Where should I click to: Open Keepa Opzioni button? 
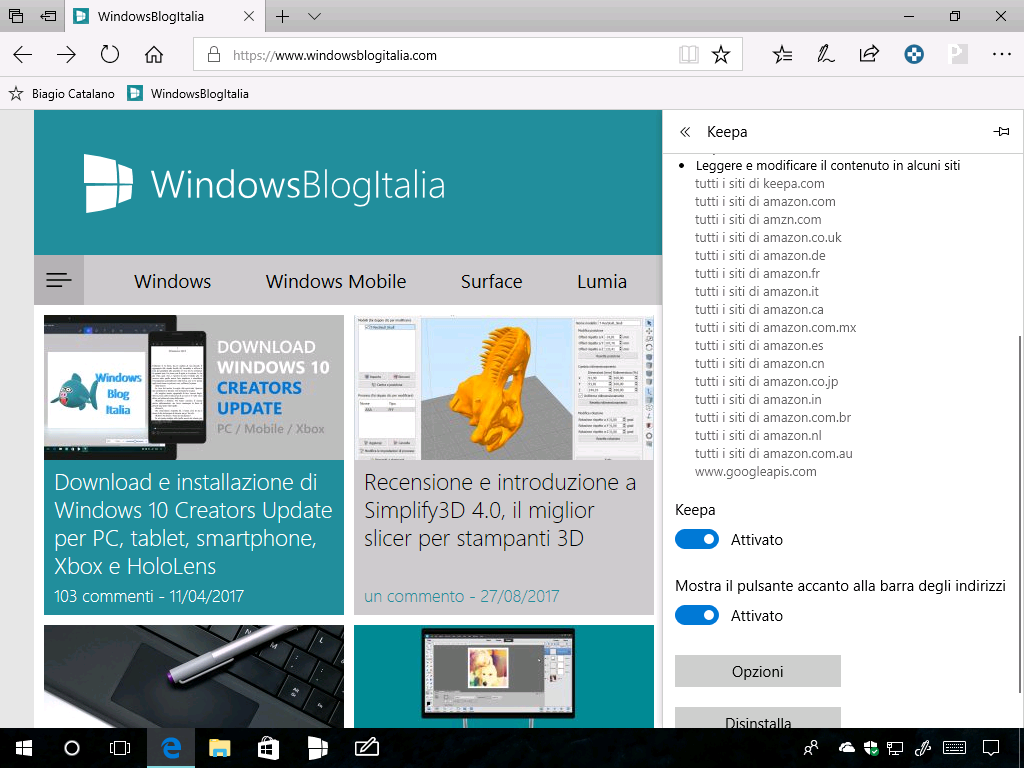coord(758,671)
